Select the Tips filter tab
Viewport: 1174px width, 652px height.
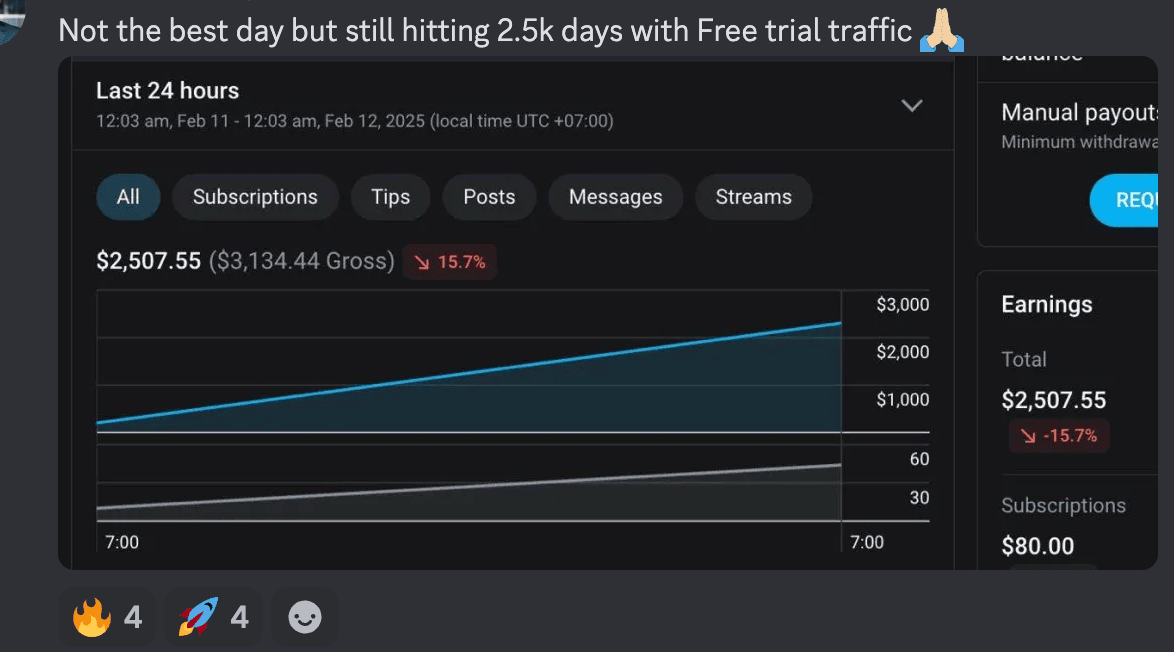click(x=390, y=197)
